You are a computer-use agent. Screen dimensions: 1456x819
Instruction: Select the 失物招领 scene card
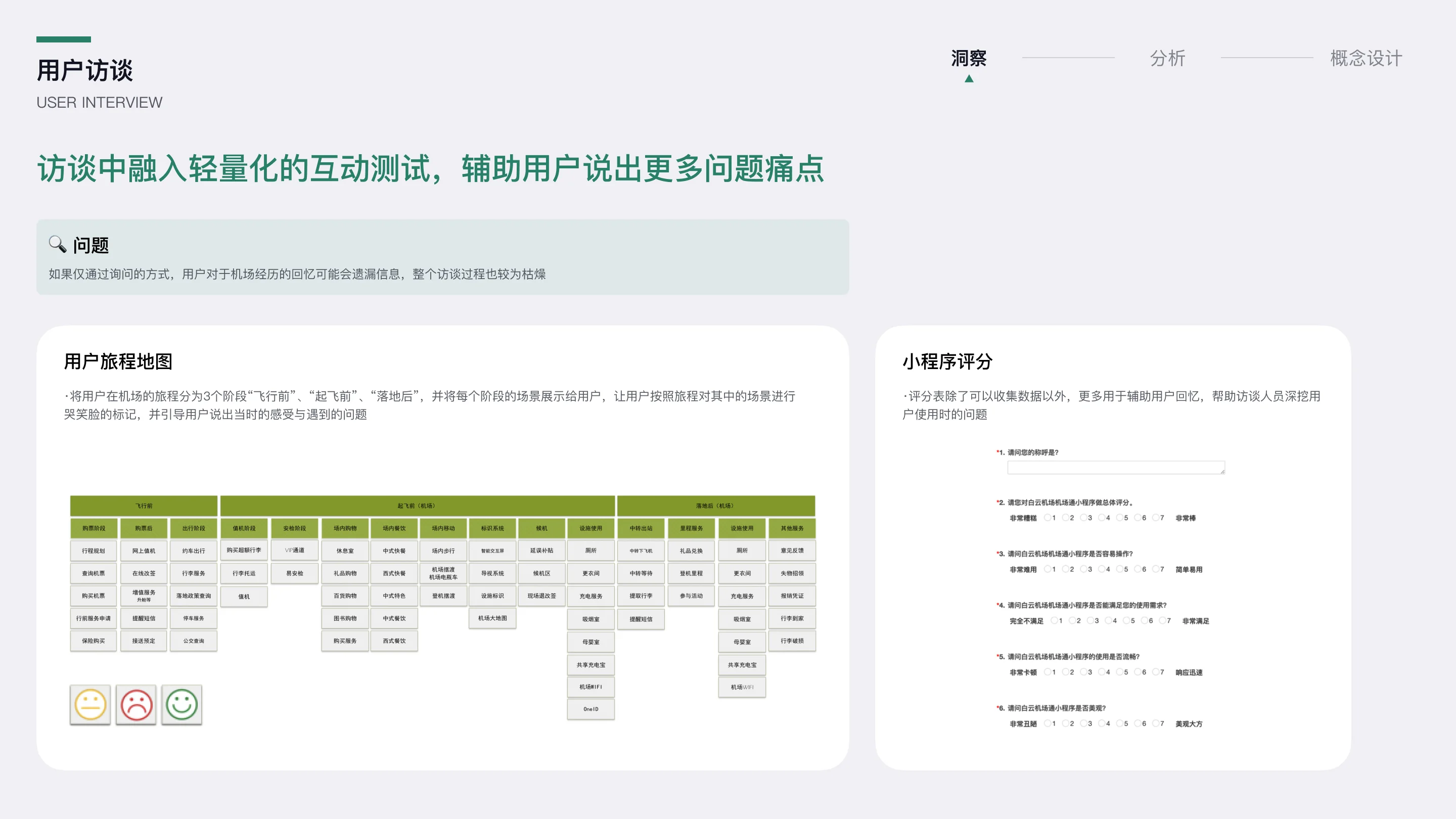(792, 573)
